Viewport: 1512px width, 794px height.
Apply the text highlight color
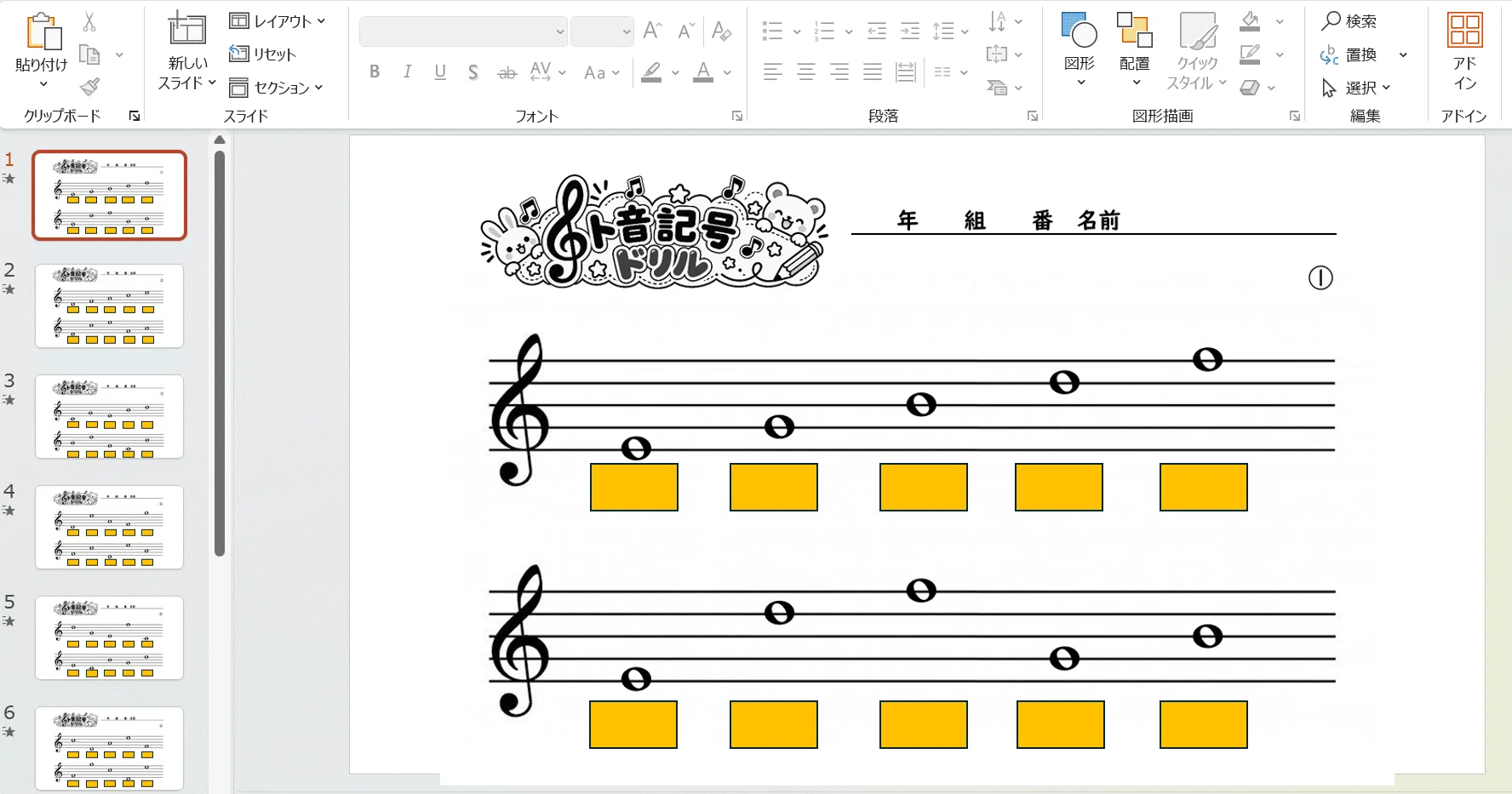pyautogui.click(x=651, y=72)
